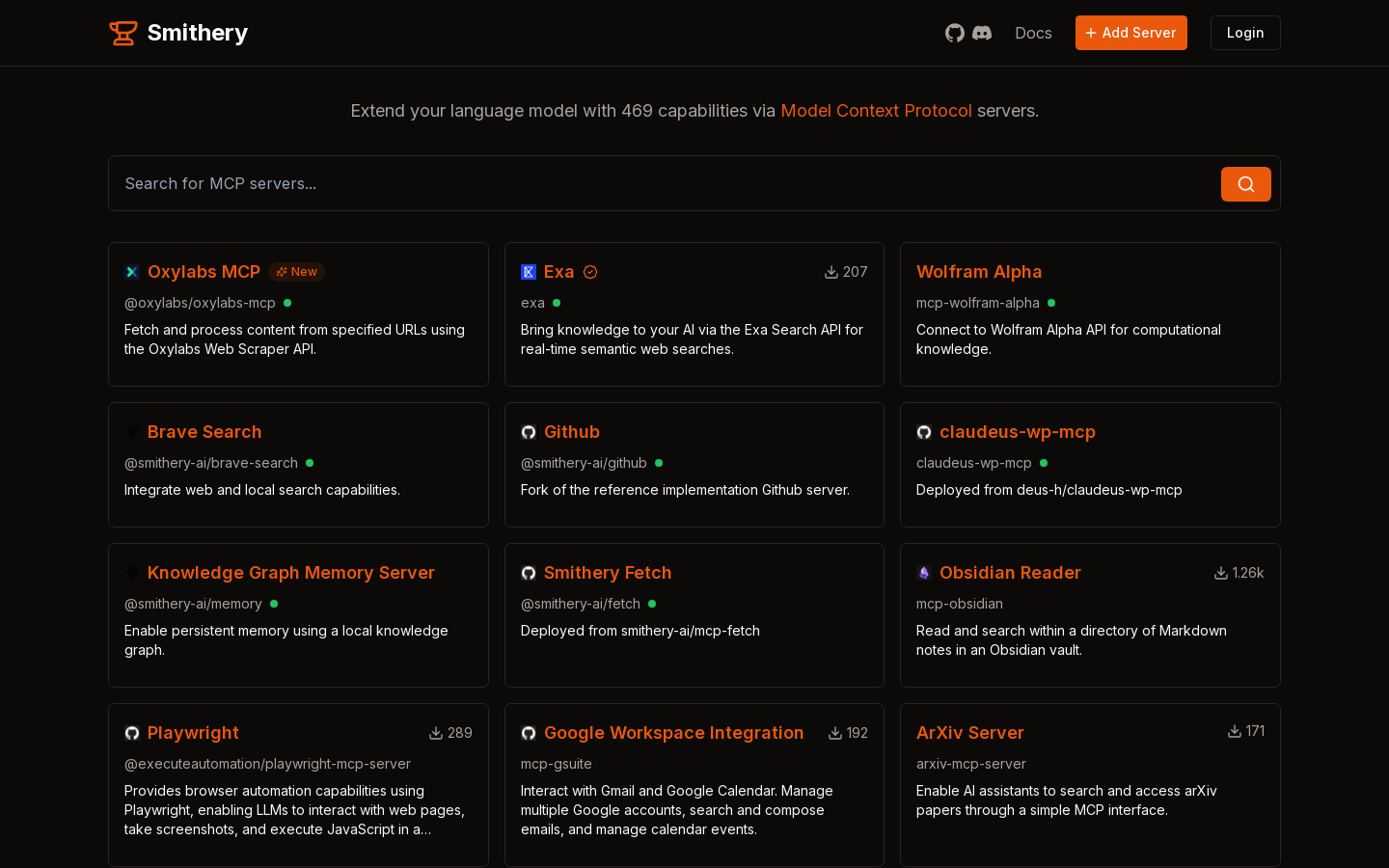Screen dimensions: 1389x868
Task: Open the Wolfram Alpha server page
Action: click(979, 272)
